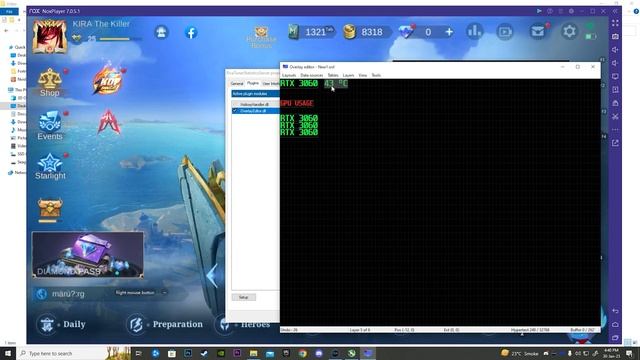
Task: Open the video playback icon in game header
Action: point(505,32)
